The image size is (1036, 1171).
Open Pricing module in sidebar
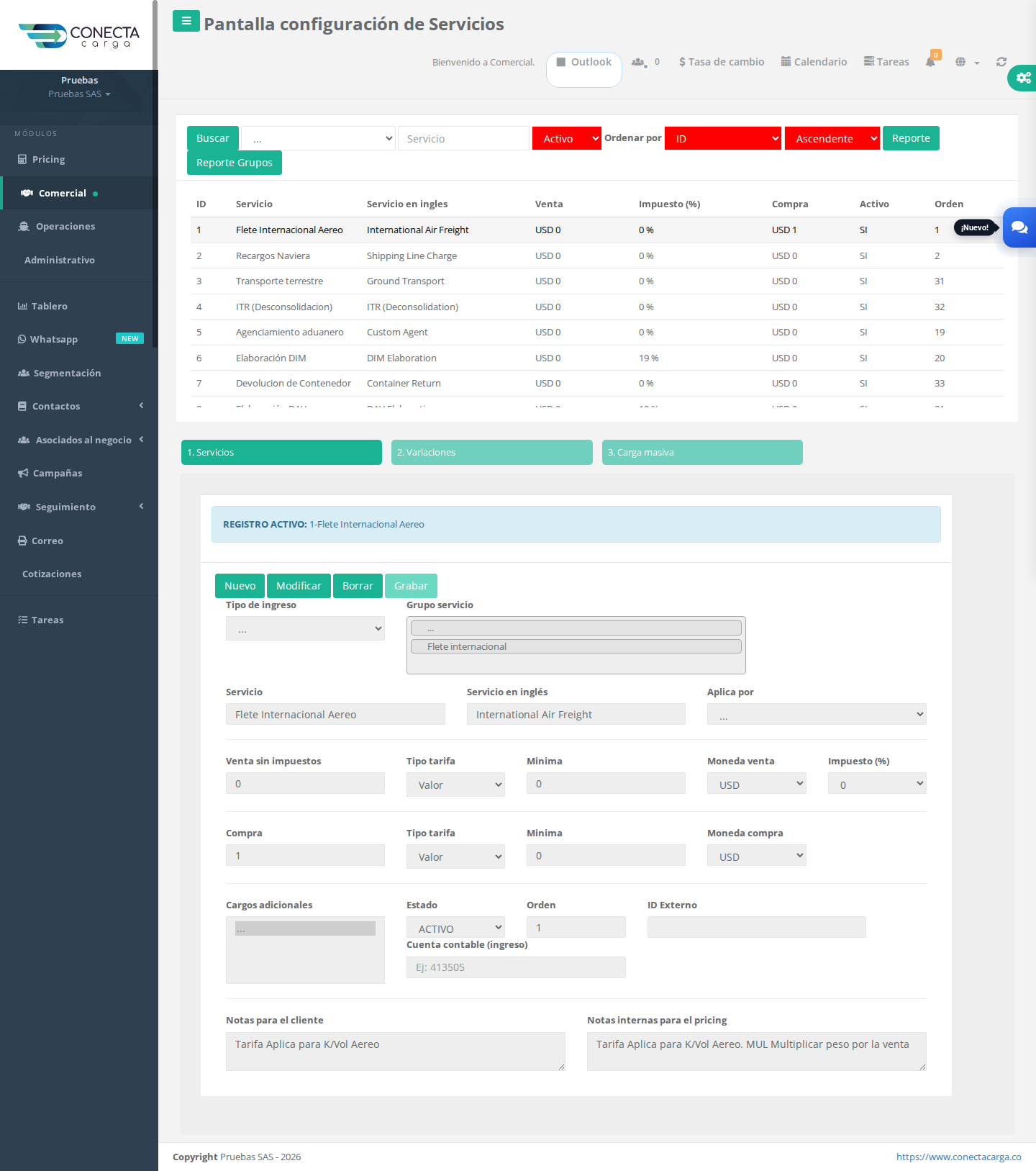point(48,159)
